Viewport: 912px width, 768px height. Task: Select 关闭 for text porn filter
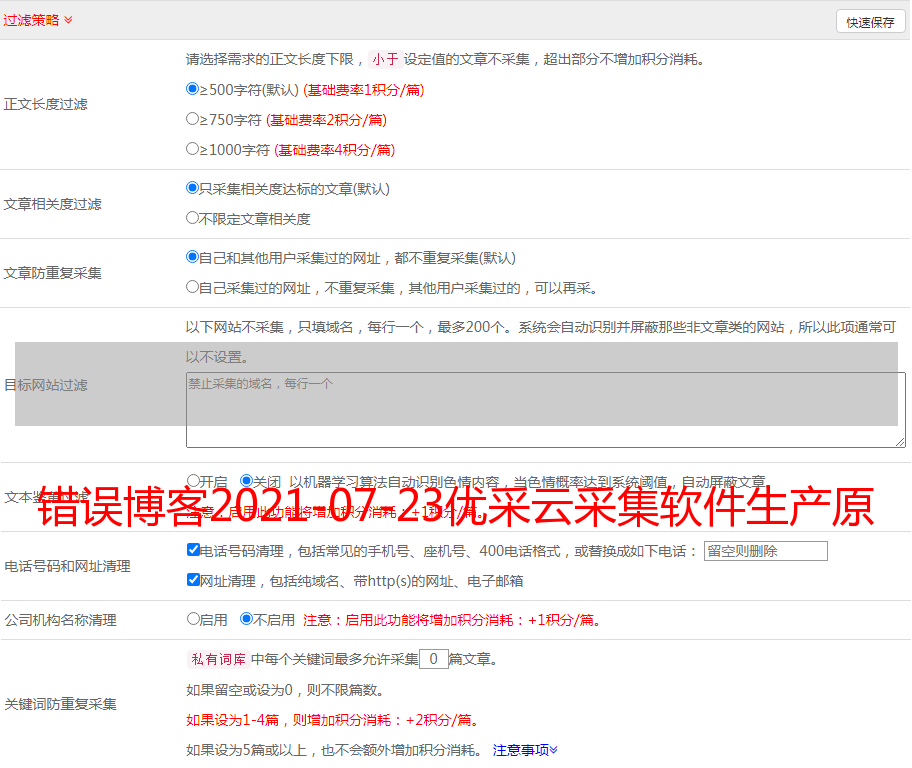tap(246, 481)
